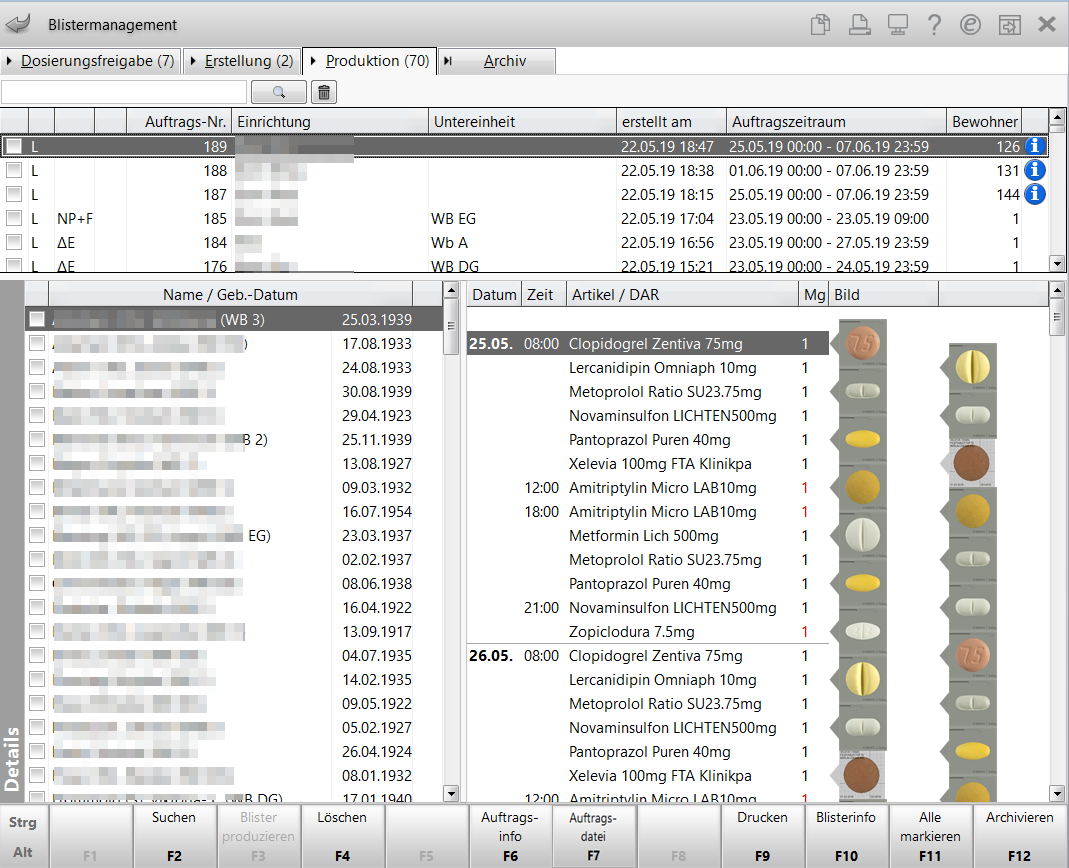The height and width of the screenshot is (868, 1069).
Task: Click the Xelevia brown tablet image in second column
Action: click(972, 464)
